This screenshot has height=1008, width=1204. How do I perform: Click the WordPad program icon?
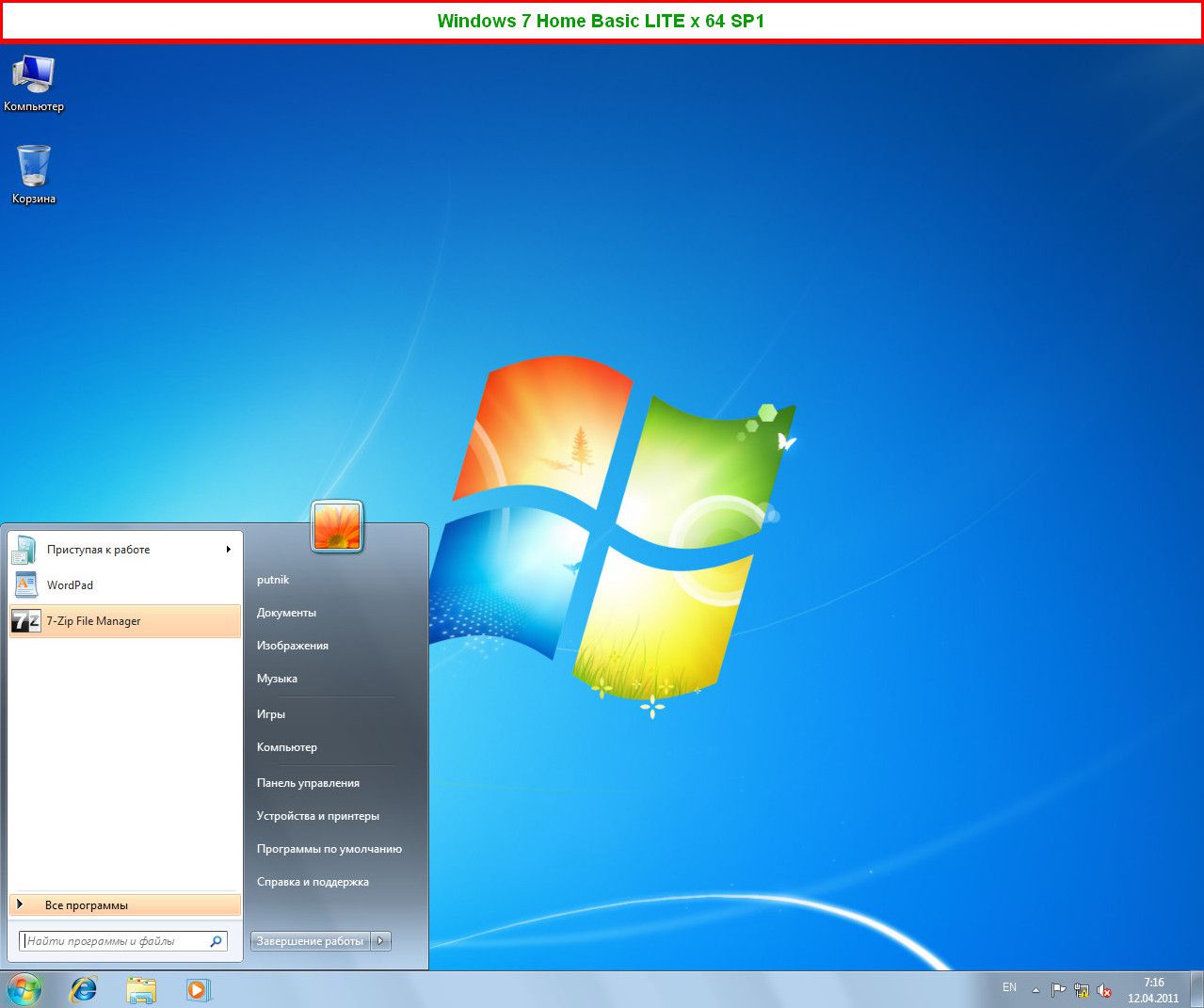[25, 584]
